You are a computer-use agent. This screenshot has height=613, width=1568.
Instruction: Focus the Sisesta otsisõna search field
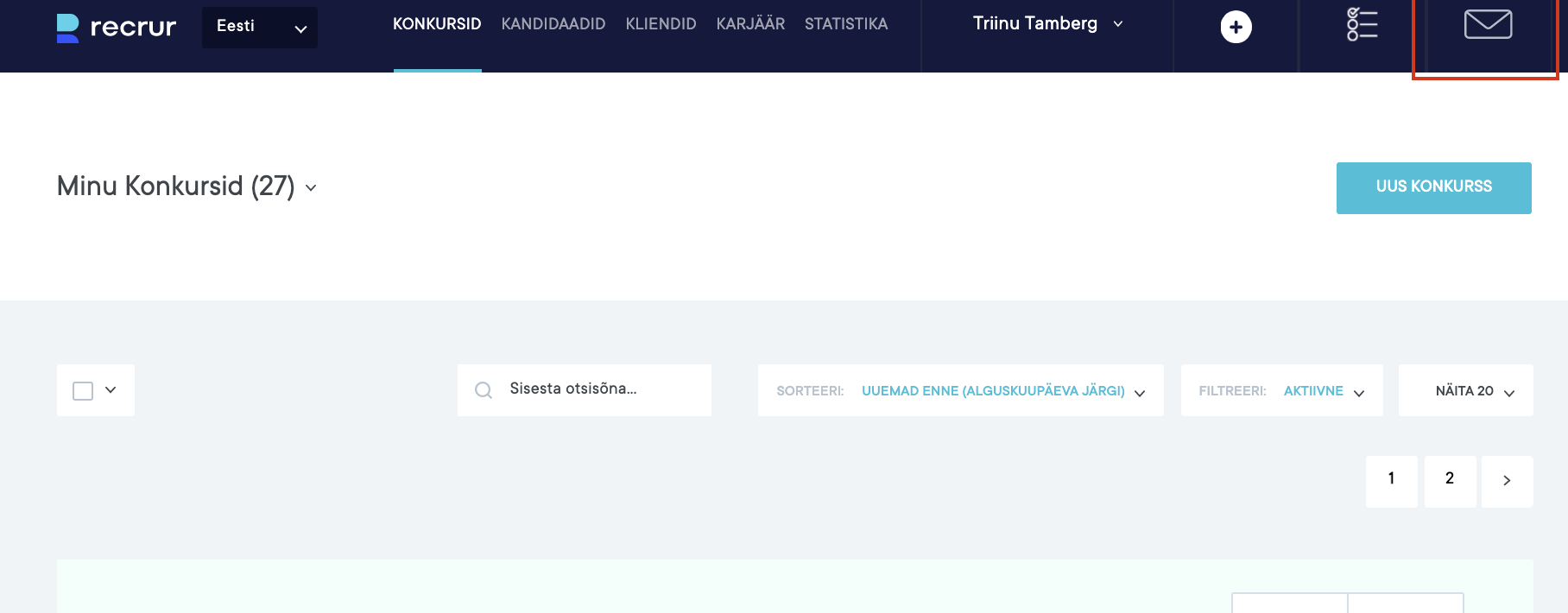604,389
